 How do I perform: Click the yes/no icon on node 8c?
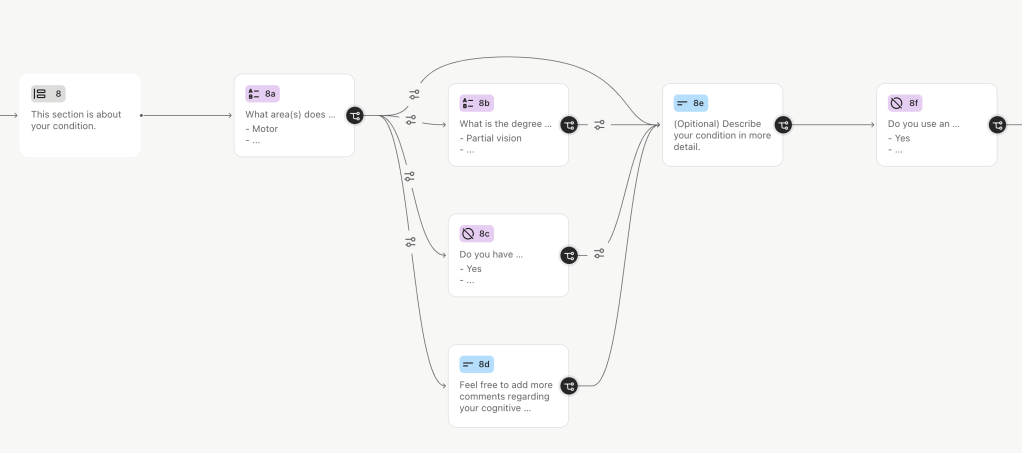[x=468, y=234]
